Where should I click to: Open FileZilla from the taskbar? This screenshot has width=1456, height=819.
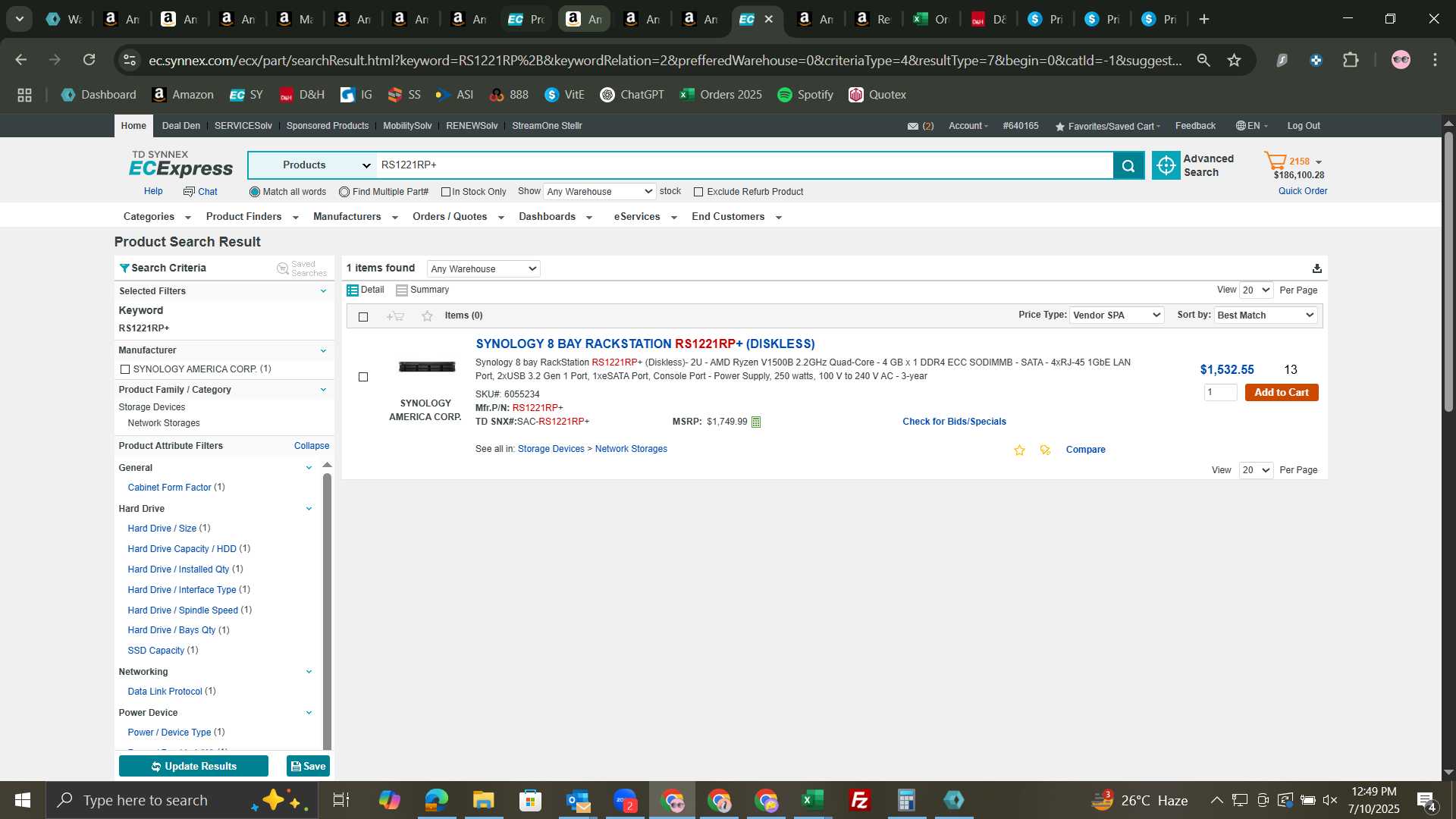[x=859, y=800]
